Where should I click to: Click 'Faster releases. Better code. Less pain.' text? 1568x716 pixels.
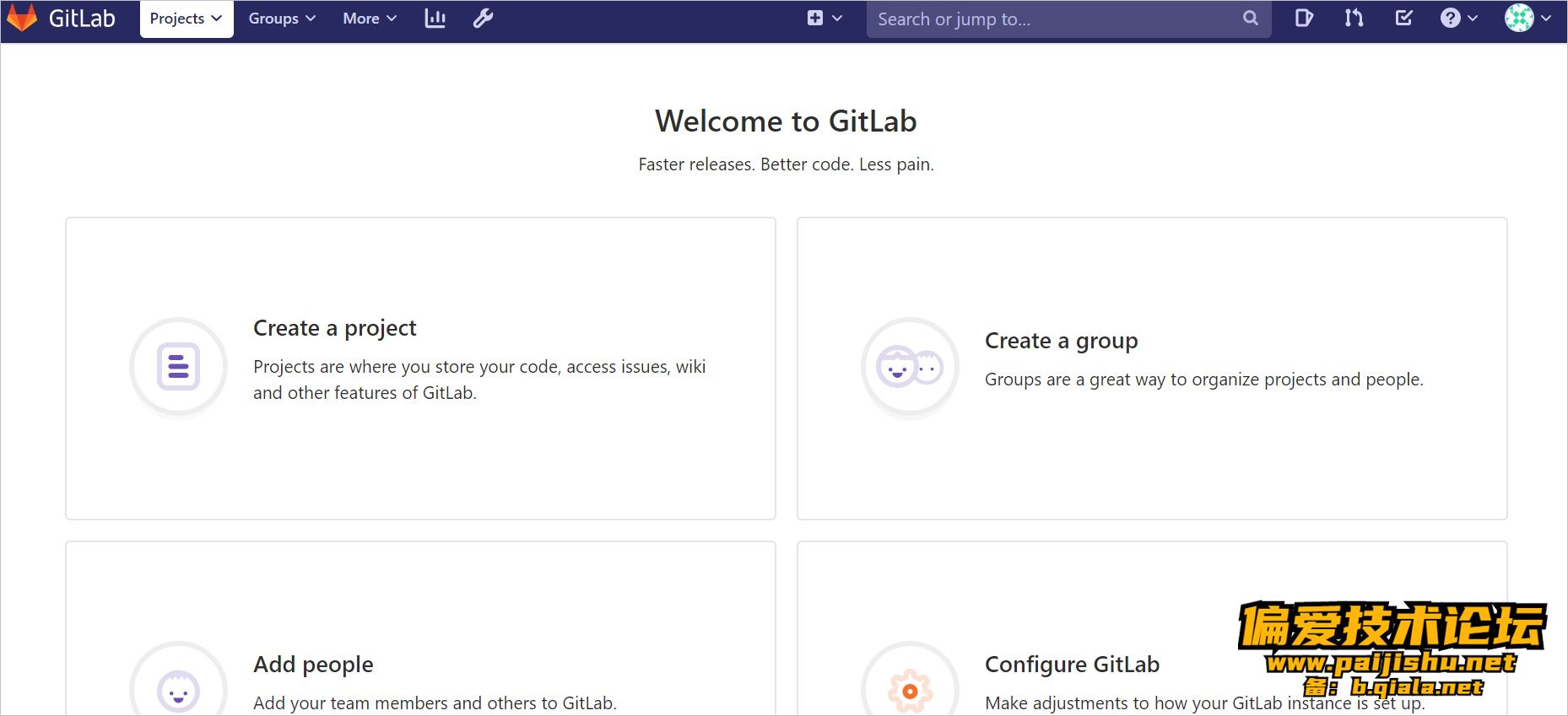[786, 164]
